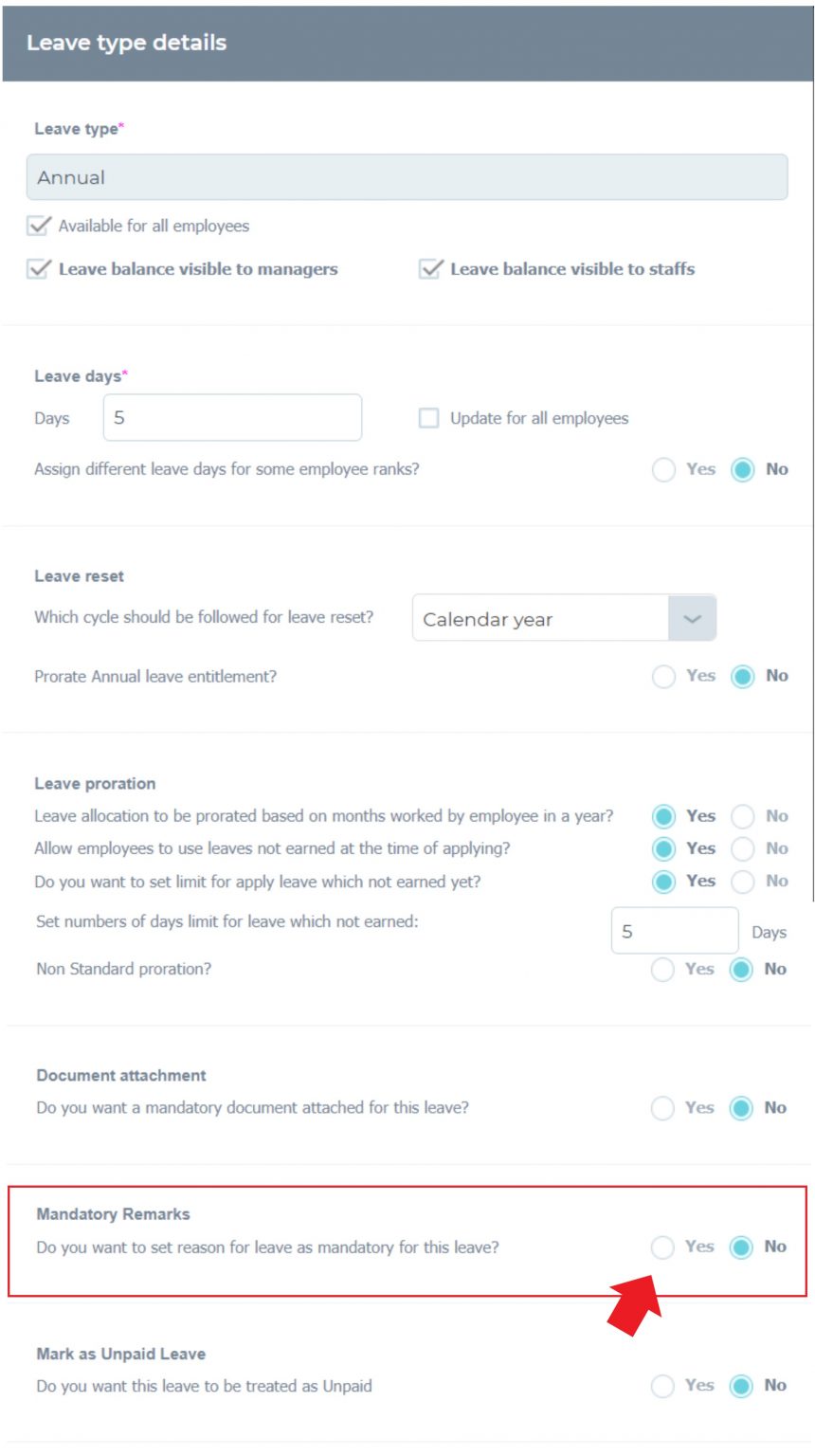
Task: Disable Leave balance visible to staffs
Action: (x=428, y=268)
